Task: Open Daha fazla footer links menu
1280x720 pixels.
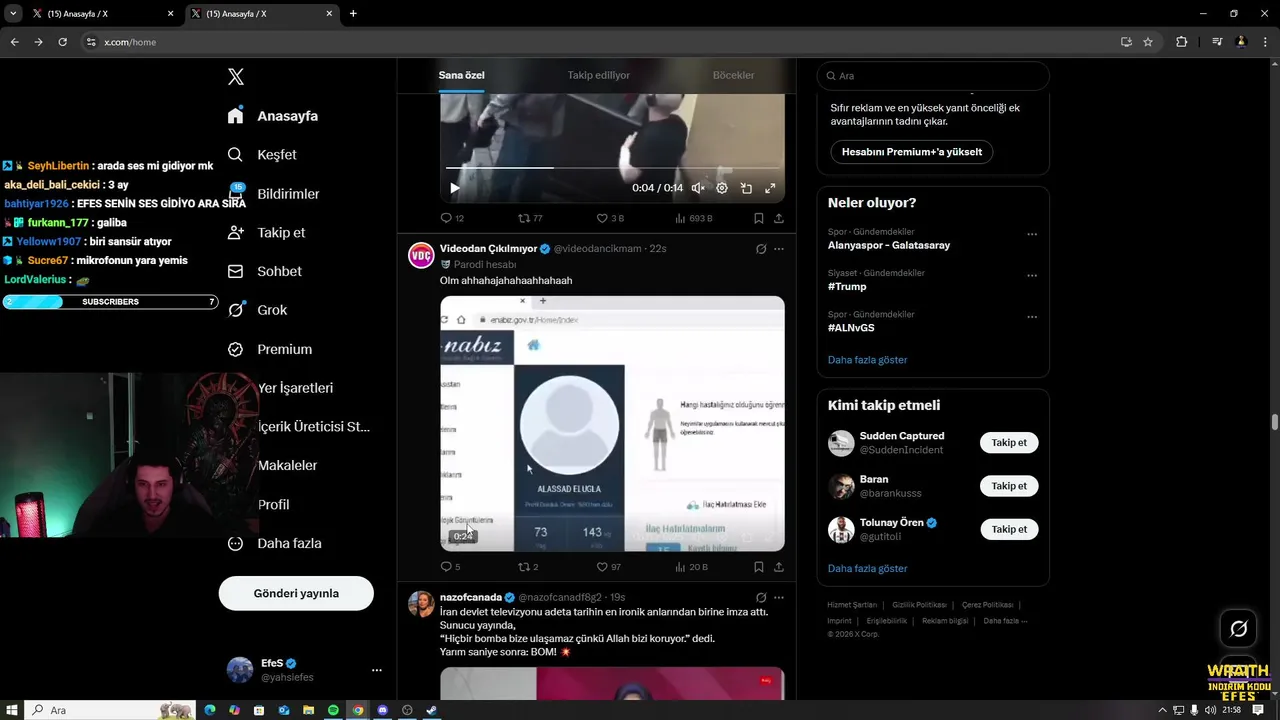Action: tap(1005, 621)
